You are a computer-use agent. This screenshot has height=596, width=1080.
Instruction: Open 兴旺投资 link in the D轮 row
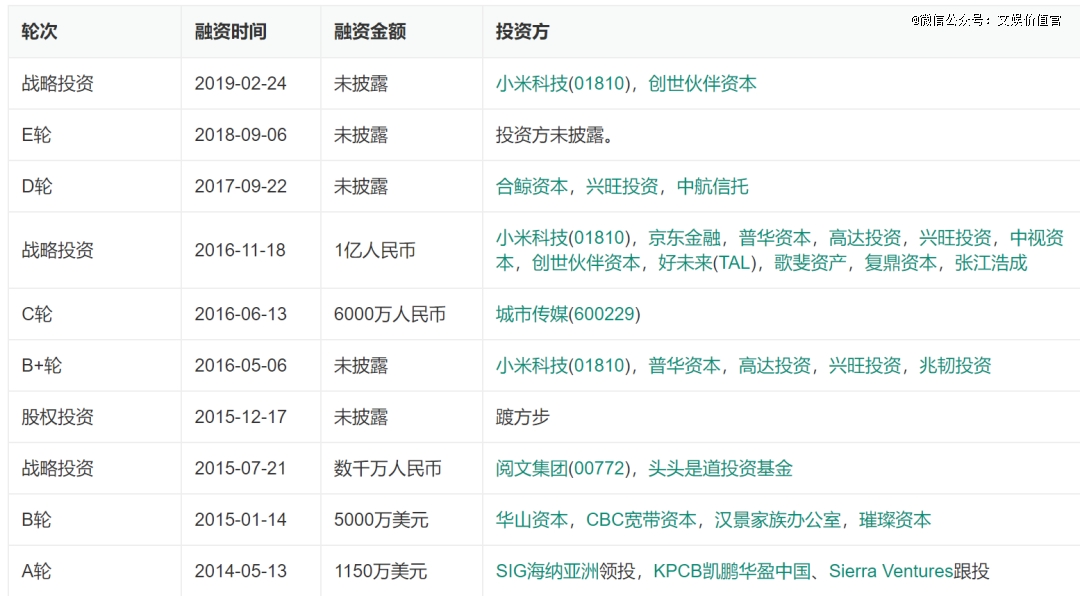622,187
